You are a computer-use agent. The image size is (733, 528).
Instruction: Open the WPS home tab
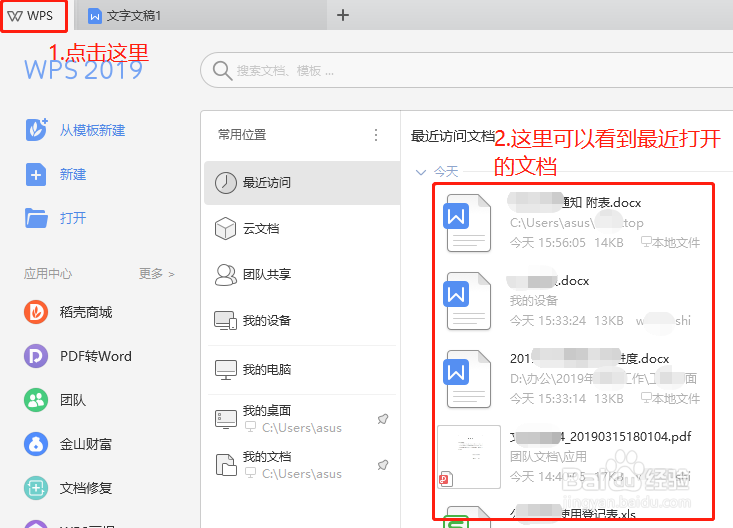coord(34,16)
